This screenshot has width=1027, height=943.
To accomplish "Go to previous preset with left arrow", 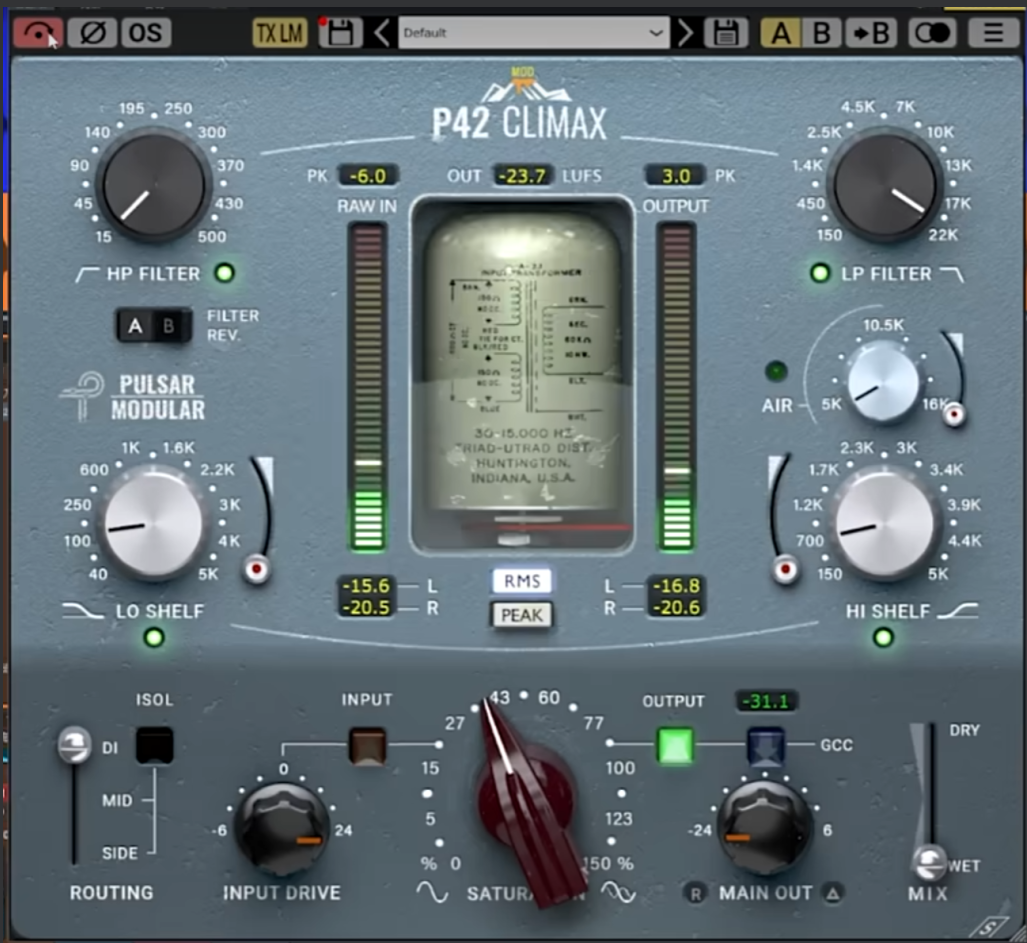I will click(382, 33).
